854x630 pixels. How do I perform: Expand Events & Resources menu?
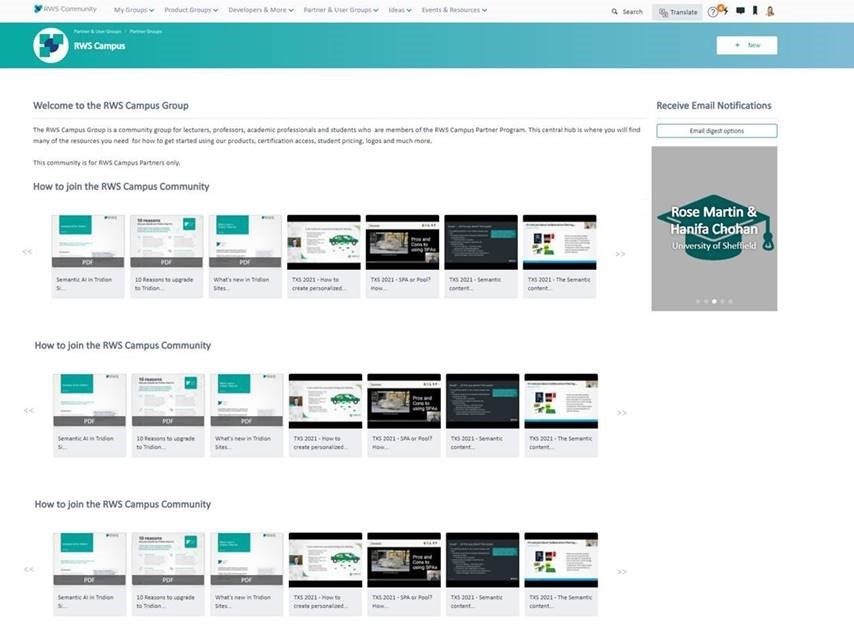(454, 10)
